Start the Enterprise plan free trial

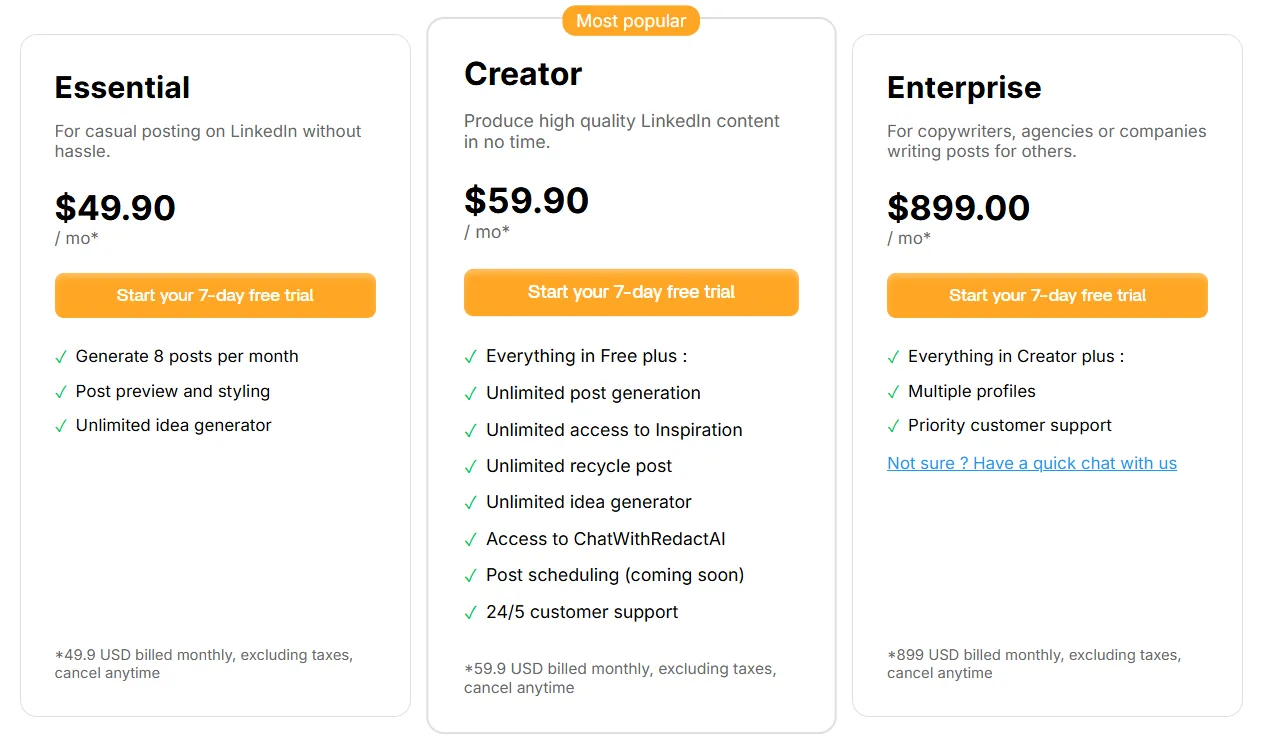(x=1047, y=296)
